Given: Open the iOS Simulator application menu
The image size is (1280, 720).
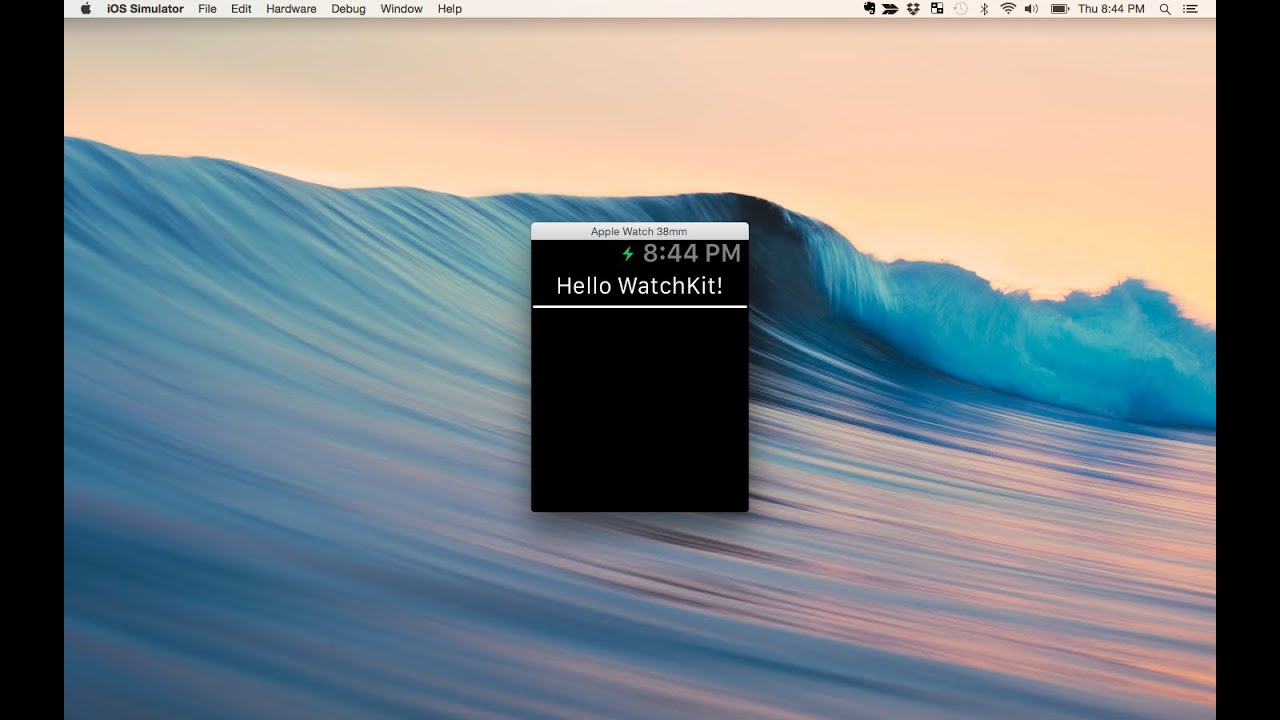Looking at the screenshot, I should tap(145, 9).
